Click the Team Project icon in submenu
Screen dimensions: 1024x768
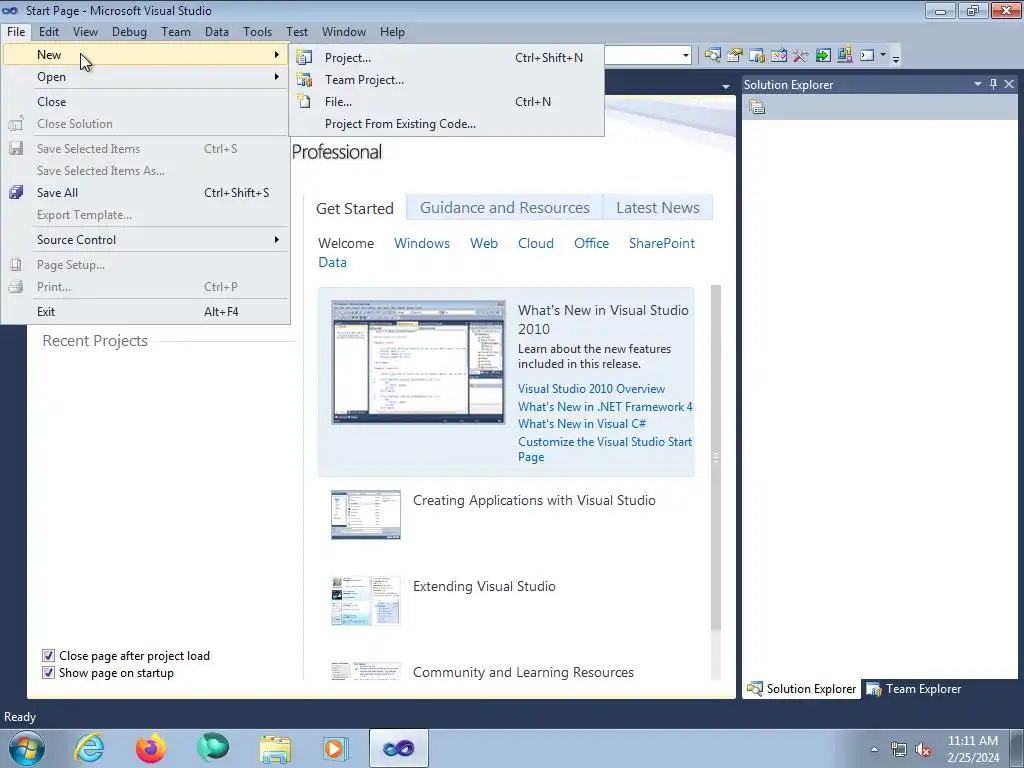point(304,80)
